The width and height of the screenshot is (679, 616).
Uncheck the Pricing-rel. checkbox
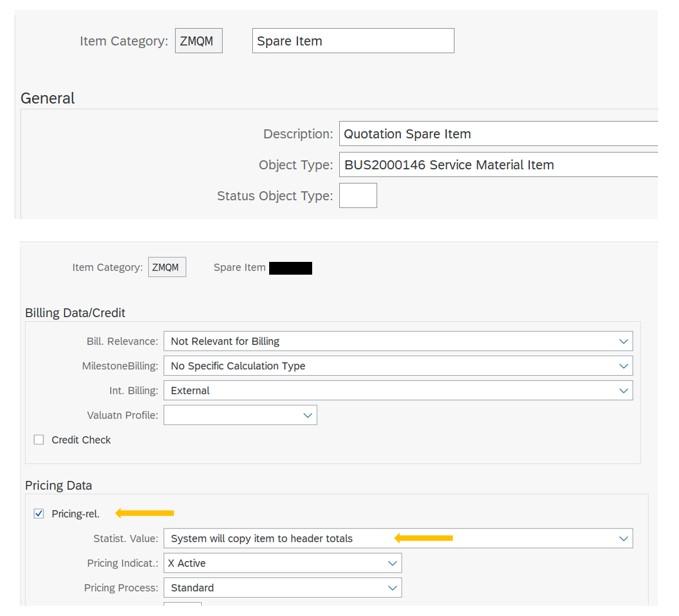(39, 514)
